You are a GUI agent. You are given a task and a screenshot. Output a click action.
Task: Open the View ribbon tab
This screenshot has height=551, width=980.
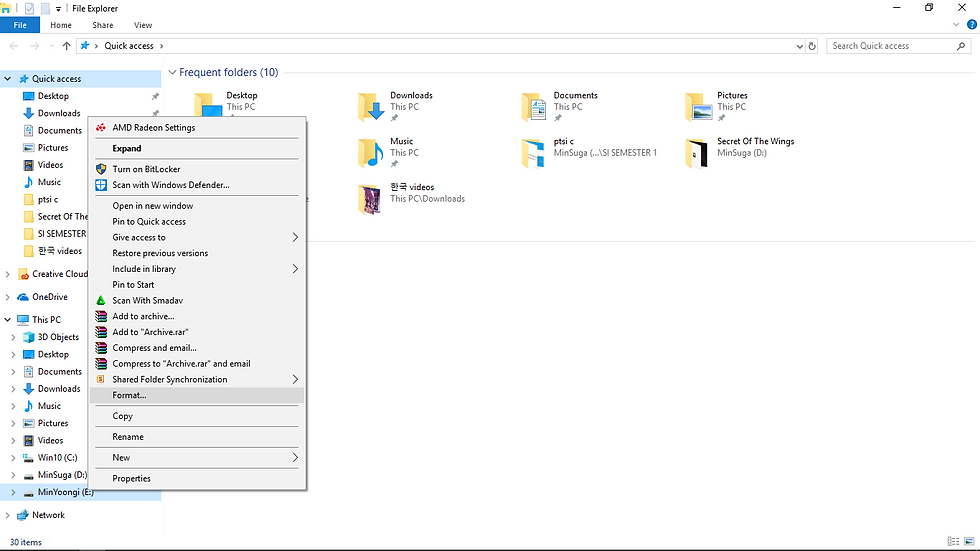142,25
